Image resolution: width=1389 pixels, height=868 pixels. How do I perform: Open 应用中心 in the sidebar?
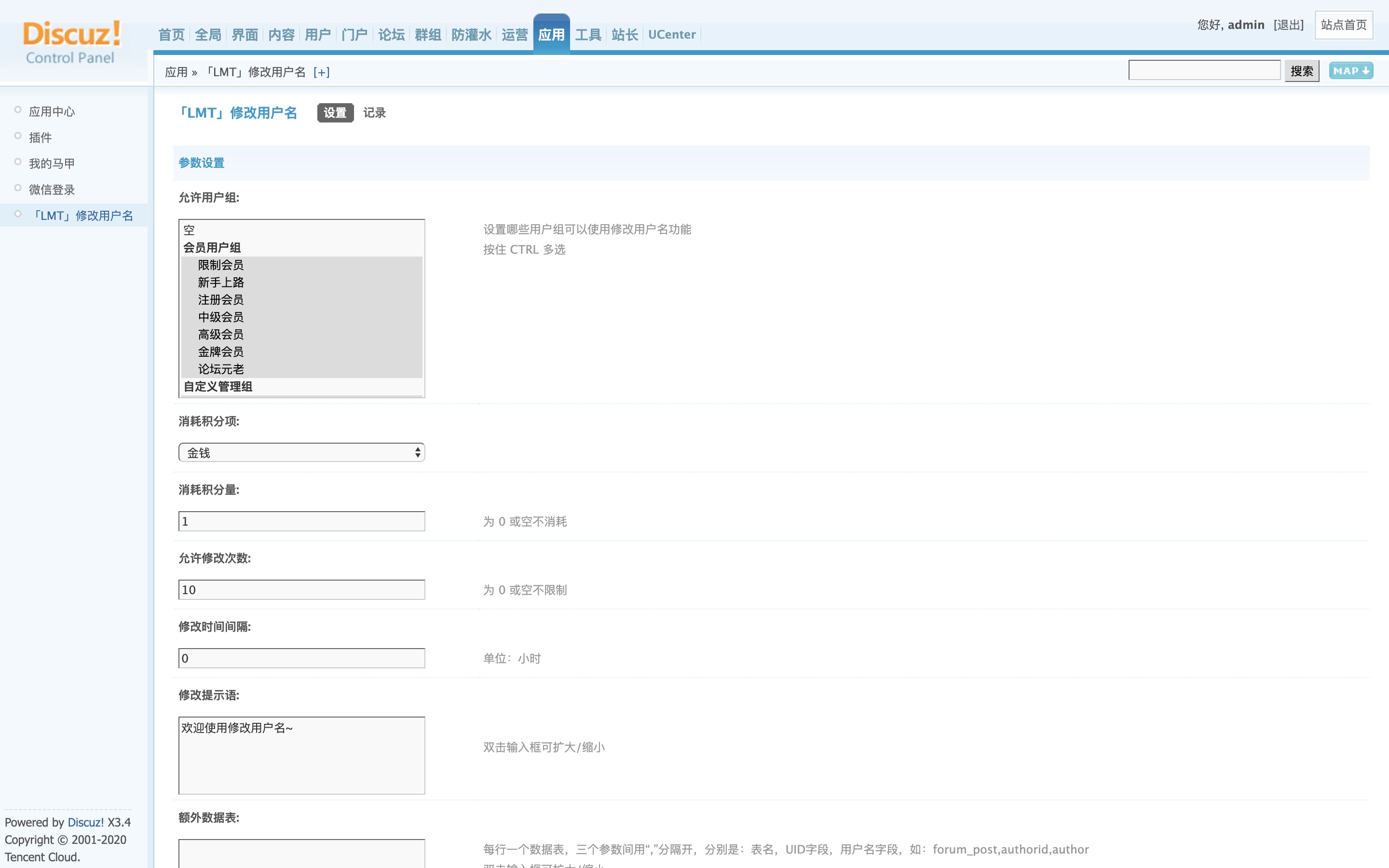pyautogui.click(x=52, y=111)
